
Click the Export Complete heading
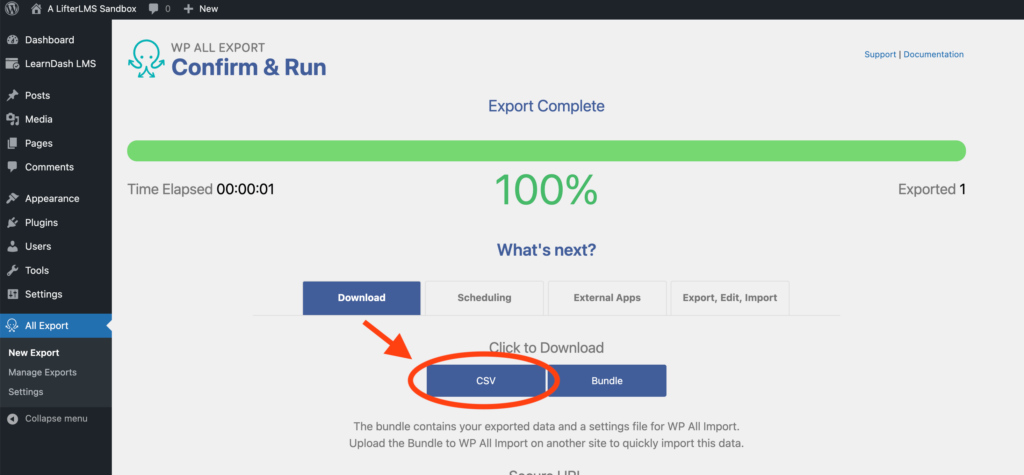(546, 106)
